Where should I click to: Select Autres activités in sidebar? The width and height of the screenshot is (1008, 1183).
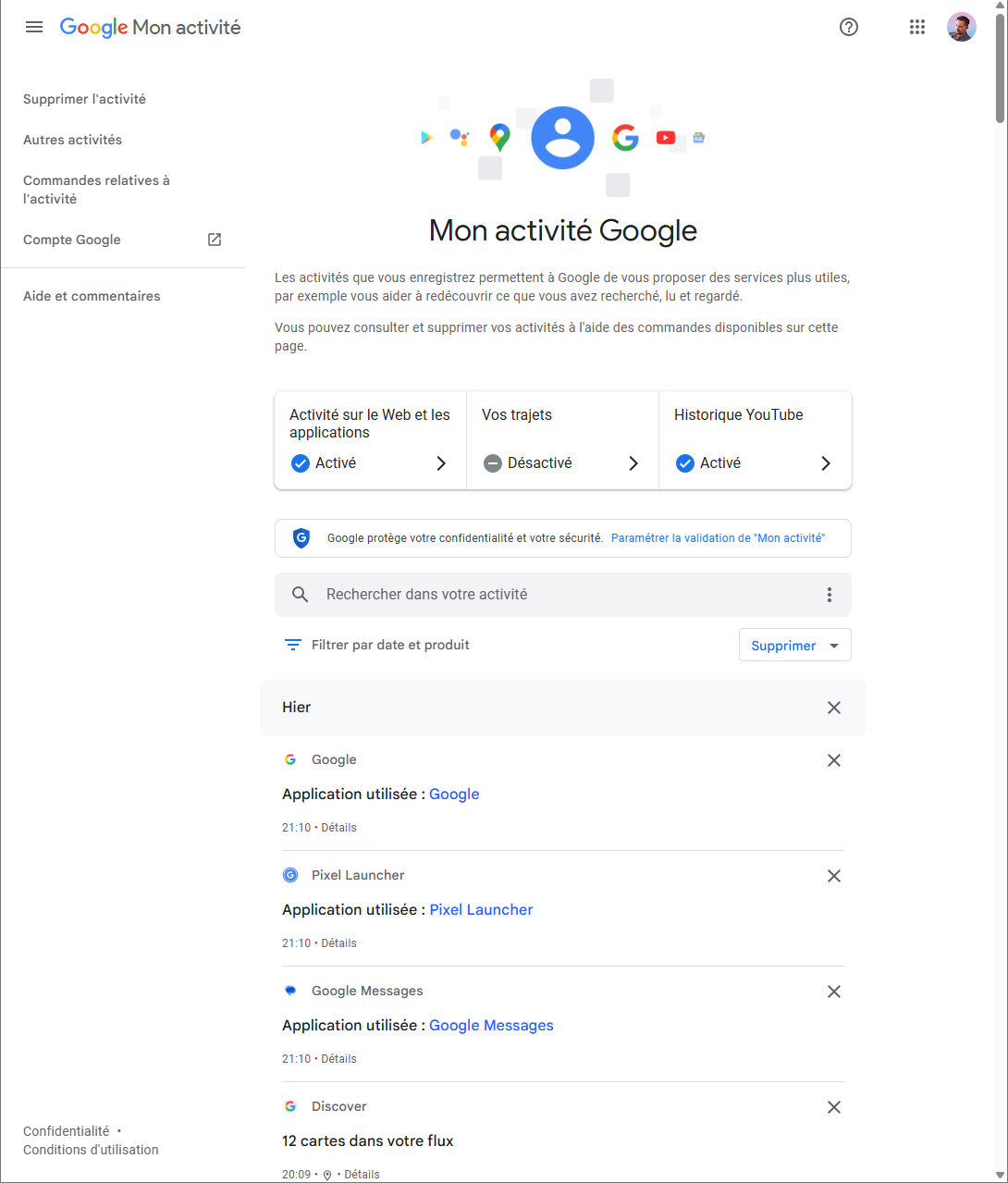click(72, 140)
